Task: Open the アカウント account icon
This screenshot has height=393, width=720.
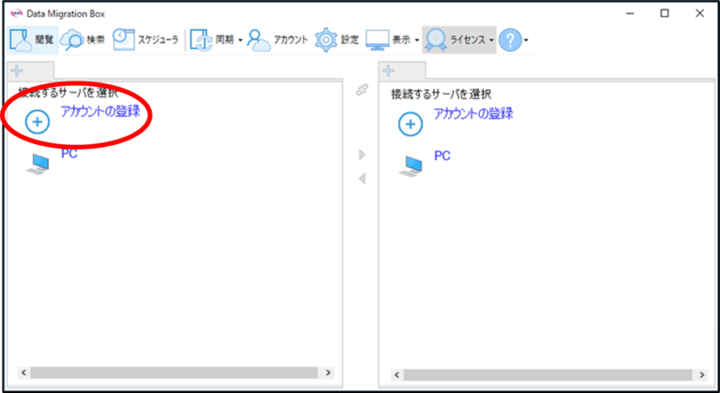Action: [259, 40]
